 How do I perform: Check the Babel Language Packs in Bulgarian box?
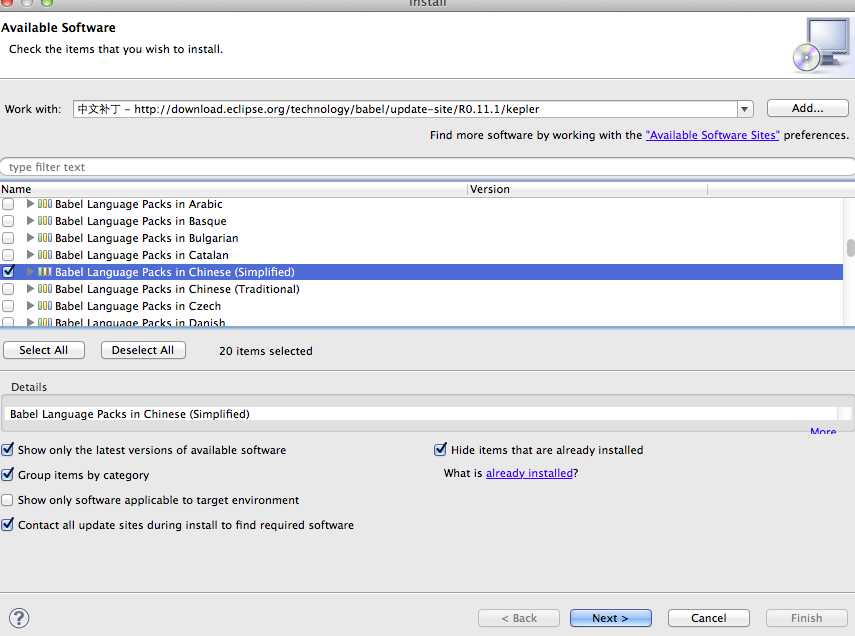point(8,238)
